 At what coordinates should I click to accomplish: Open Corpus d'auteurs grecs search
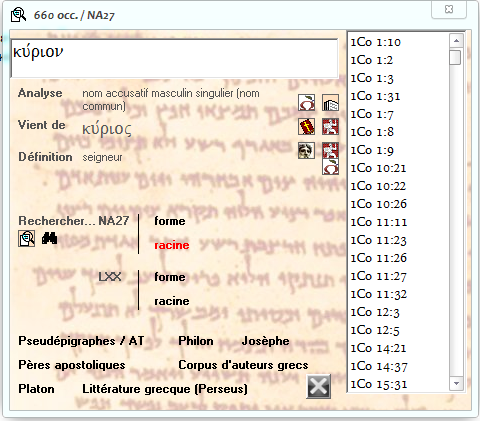coord(243,365)
